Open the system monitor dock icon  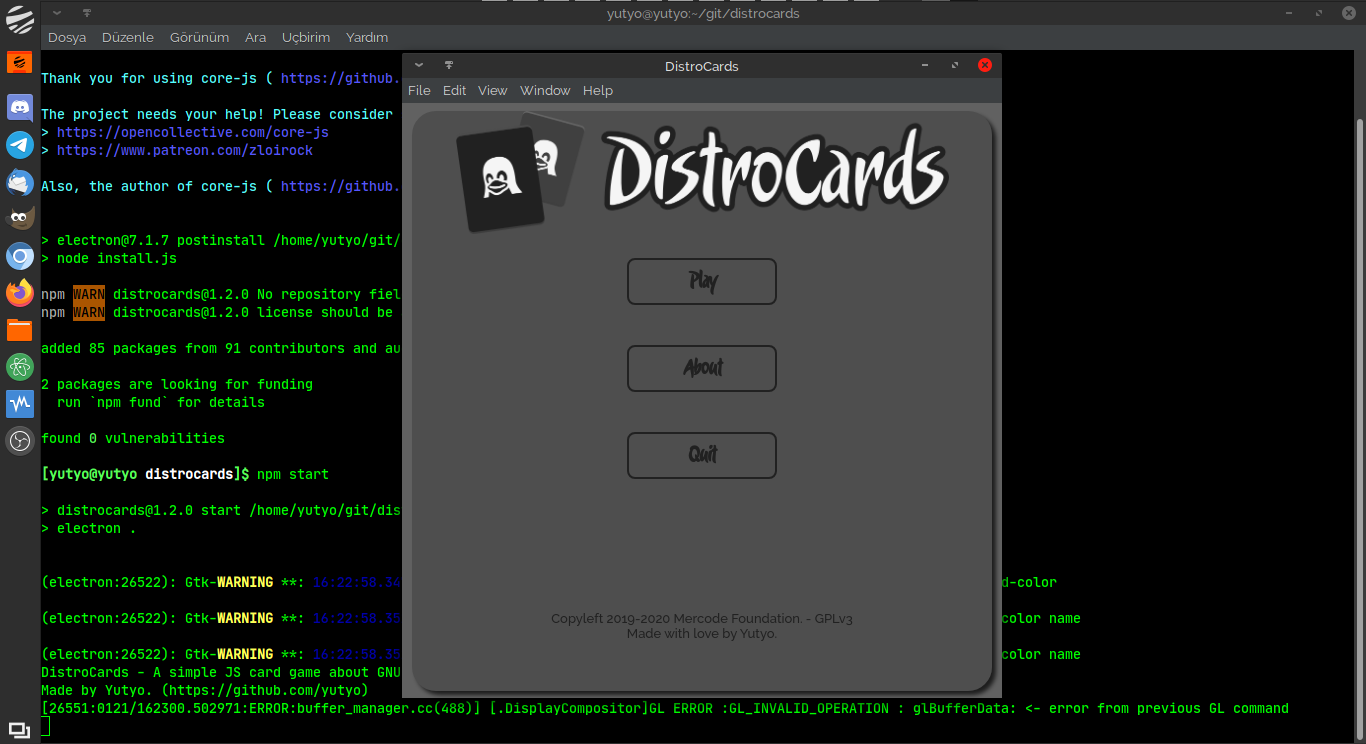tap(20, 404)
